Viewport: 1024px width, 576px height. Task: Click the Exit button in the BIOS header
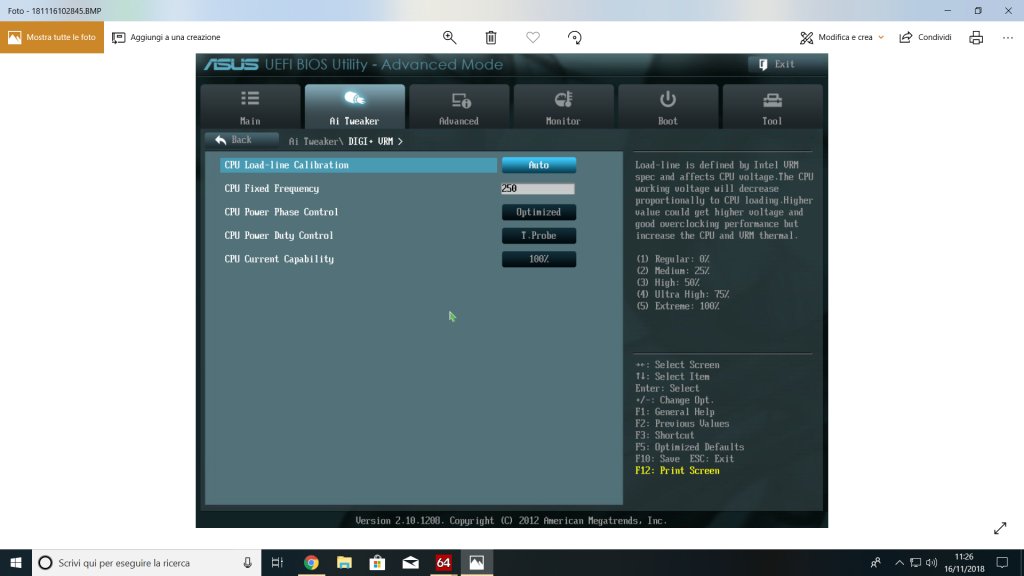click(x=777, y=64)
